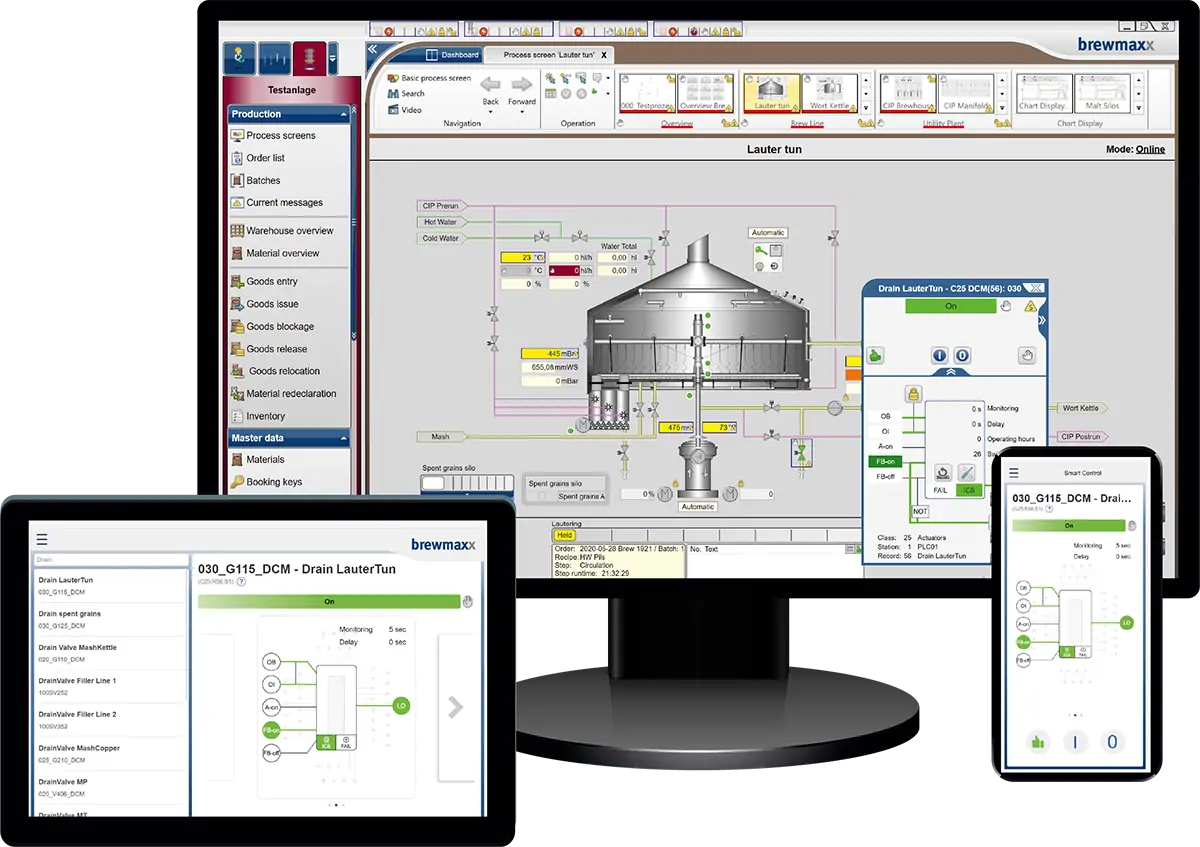Click the reset counter icon in the popup
The width and height of the screenshot is (1200, 847).
tap(942, 472)
